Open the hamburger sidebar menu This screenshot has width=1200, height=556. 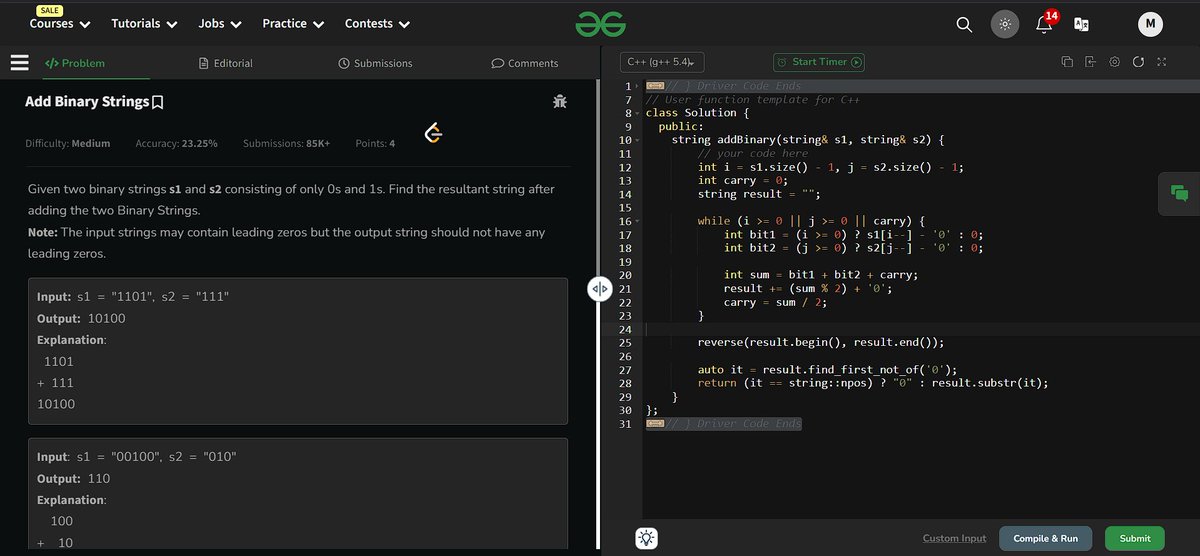19,63
